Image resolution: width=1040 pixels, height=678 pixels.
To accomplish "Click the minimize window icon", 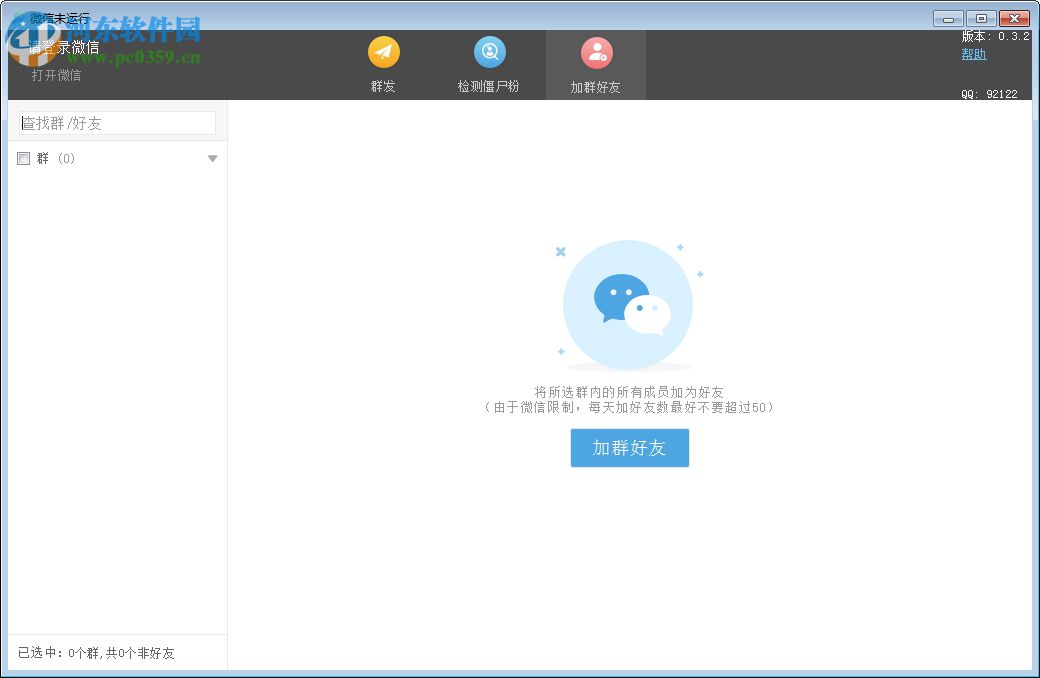I will (946, 18).
